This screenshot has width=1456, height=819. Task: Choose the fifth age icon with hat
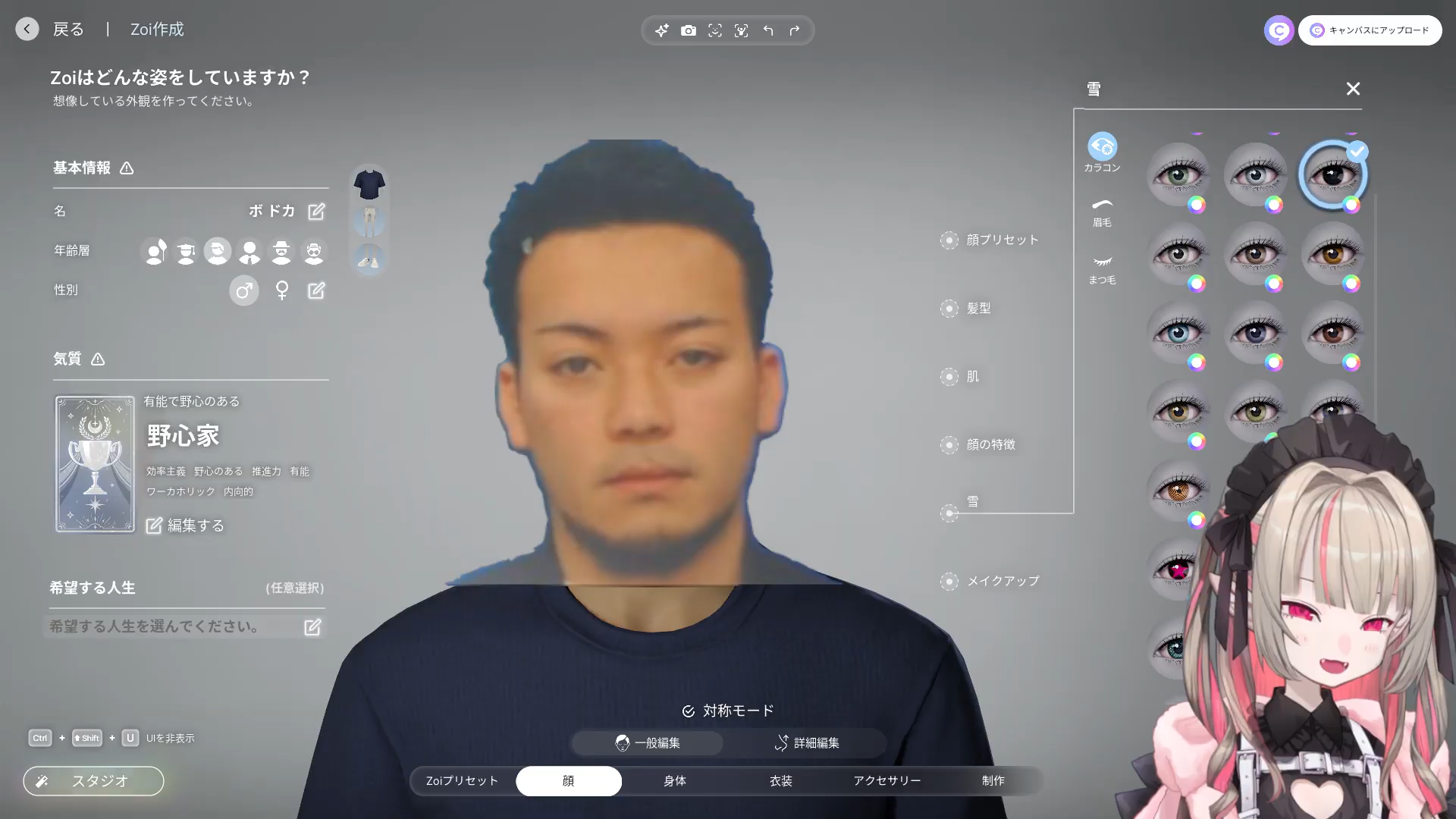coord(281,251)
